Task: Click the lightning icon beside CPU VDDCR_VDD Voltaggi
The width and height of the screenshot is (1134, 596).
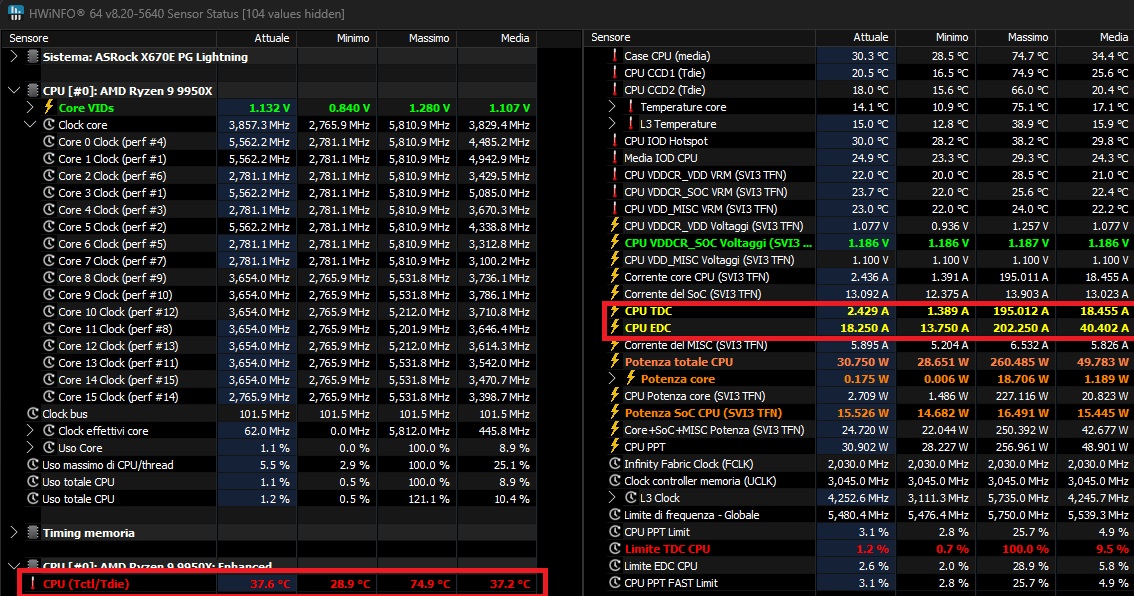Action: point(615,226)
